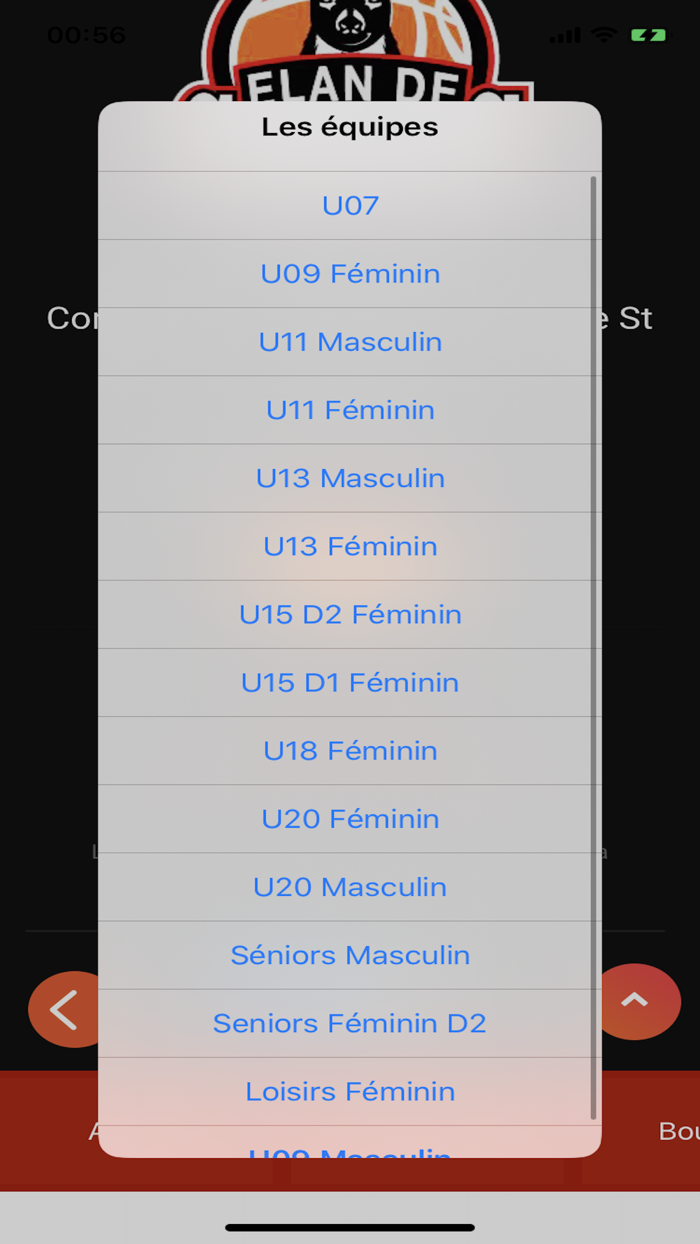Tap the Wi-Fi icon in status bar

pyautogui.click(x=603, y=35)
